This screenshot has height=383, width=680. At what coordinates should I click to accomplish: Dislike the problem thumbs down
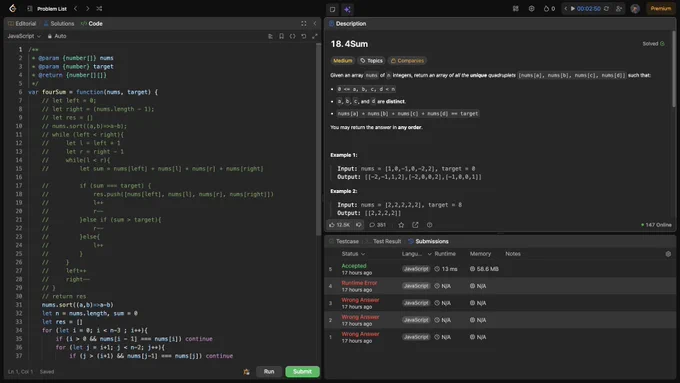[x=359, y=225]
